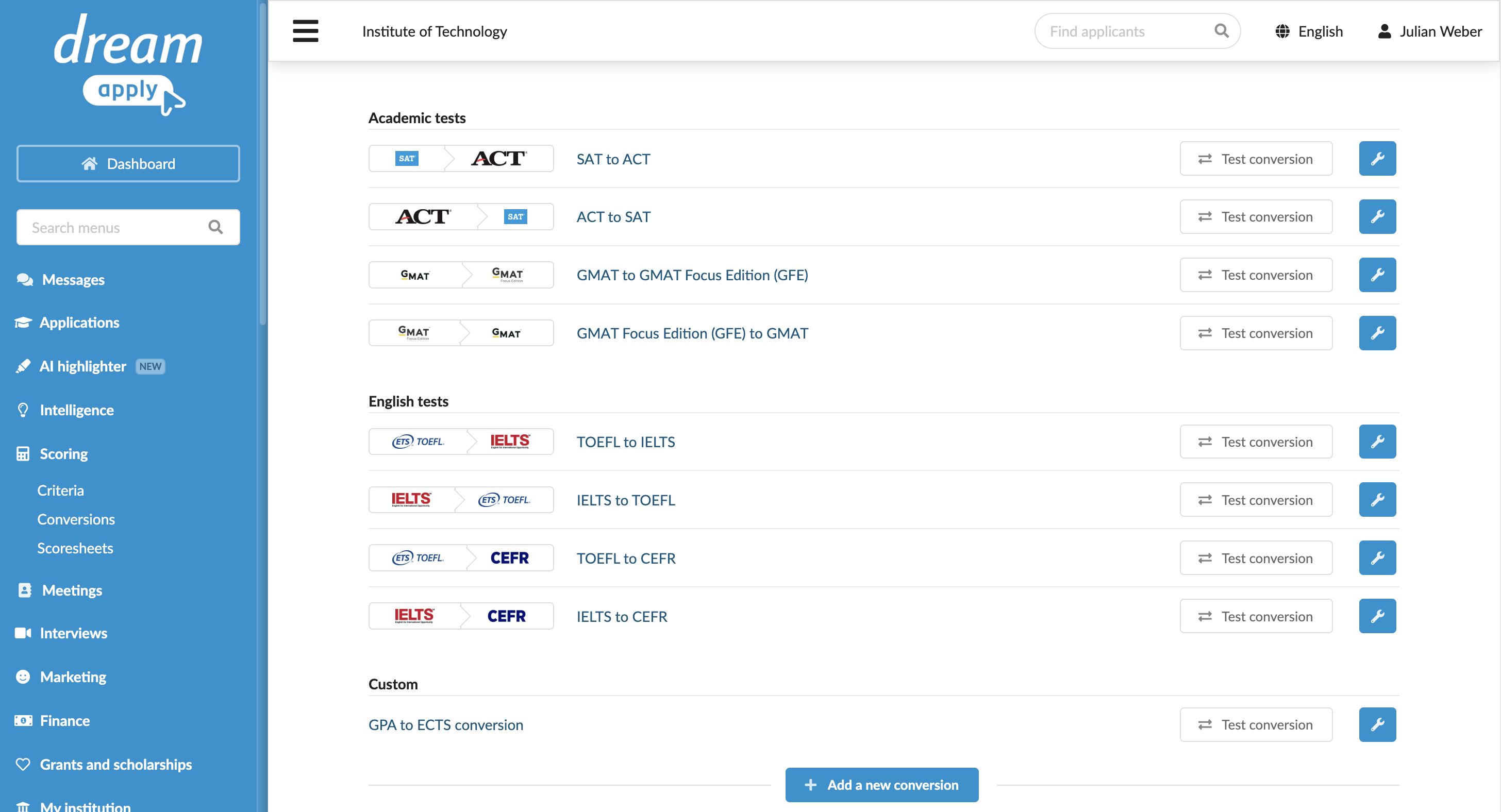Open wrench settings for ACT to SAT

[x=1377, y=217]
